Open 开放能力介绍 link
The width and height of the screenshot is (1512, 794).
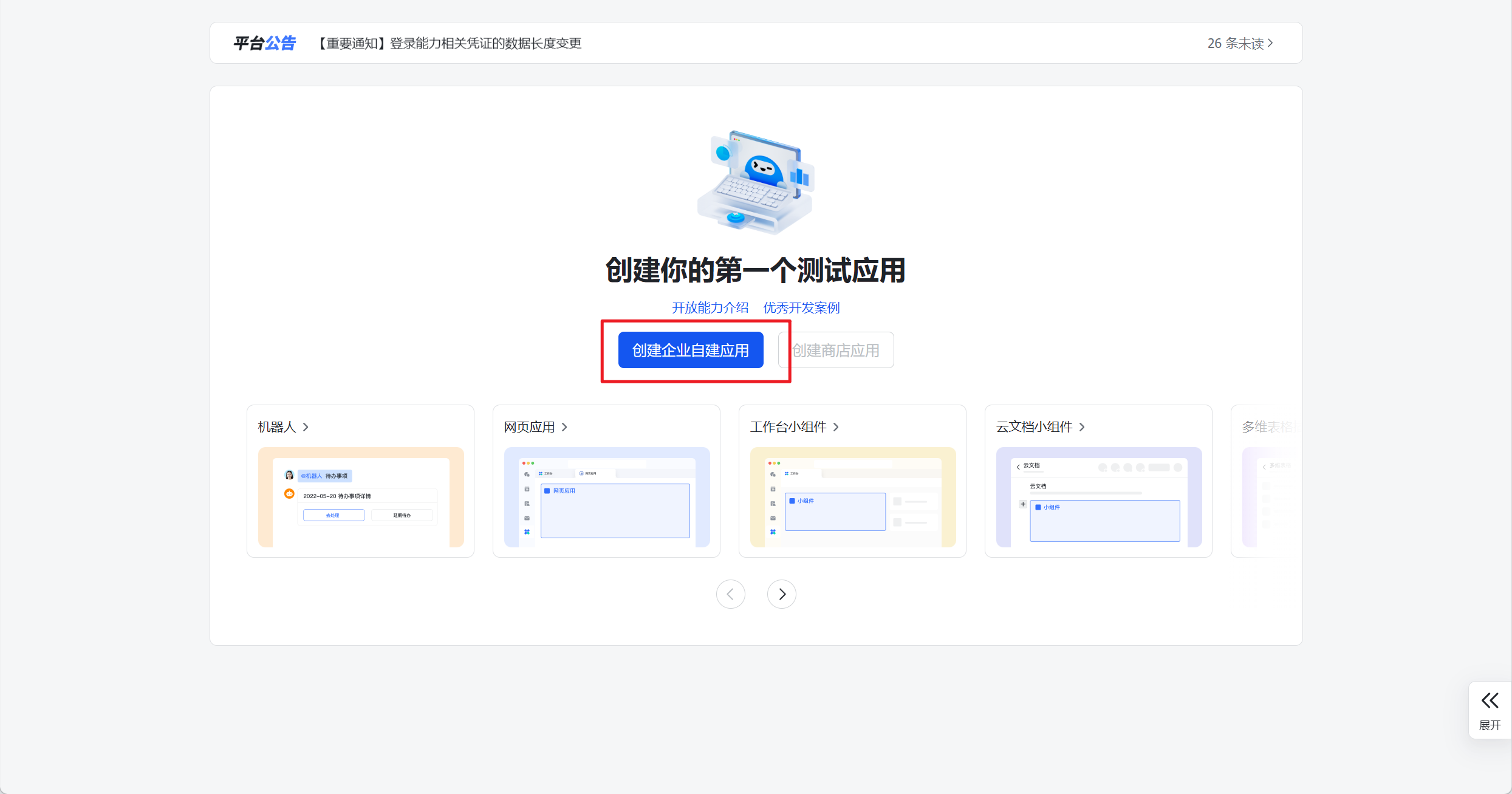[x=710, y=307]
